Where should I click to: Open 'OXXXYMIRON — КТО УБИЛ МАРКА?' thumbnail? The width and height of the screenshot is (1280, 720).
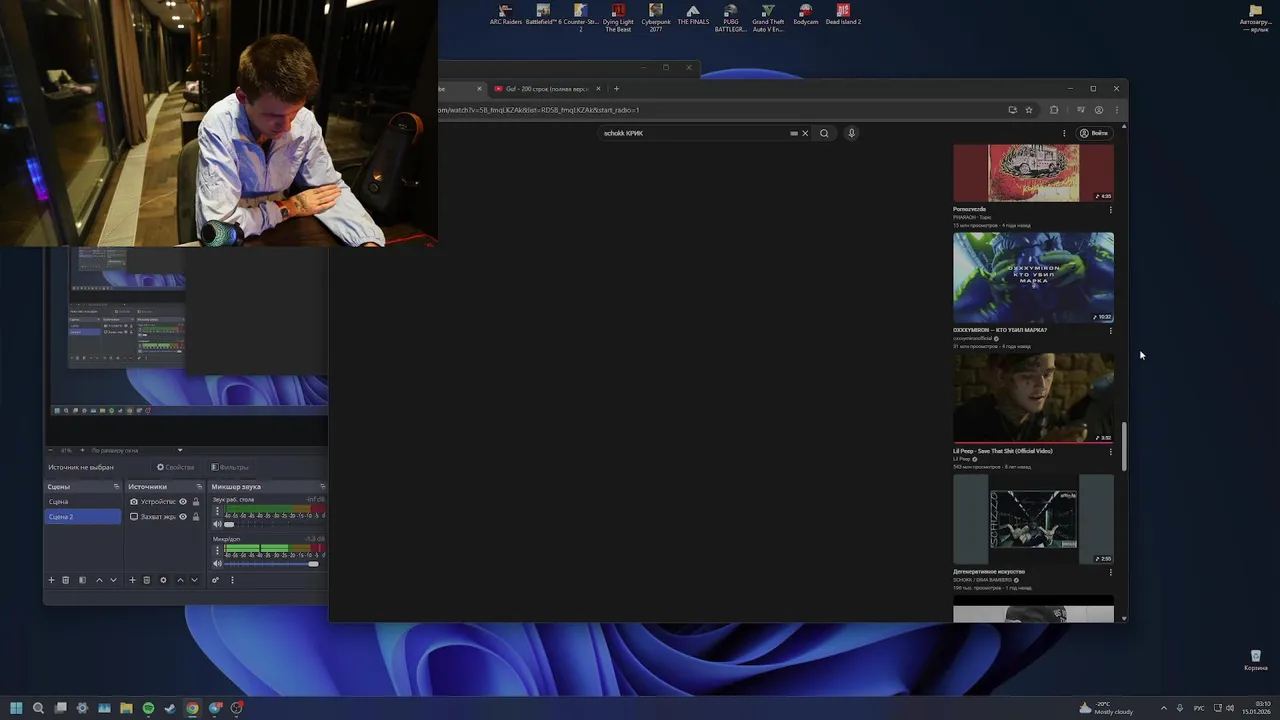(x=1033, y=278)
